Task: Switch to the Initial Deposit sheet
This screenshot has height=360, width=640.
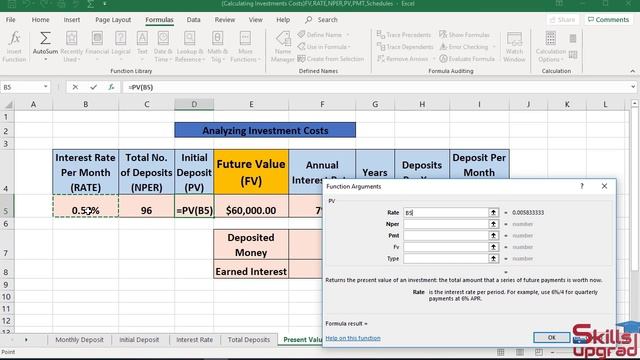Action: click(x=139, y=340)
